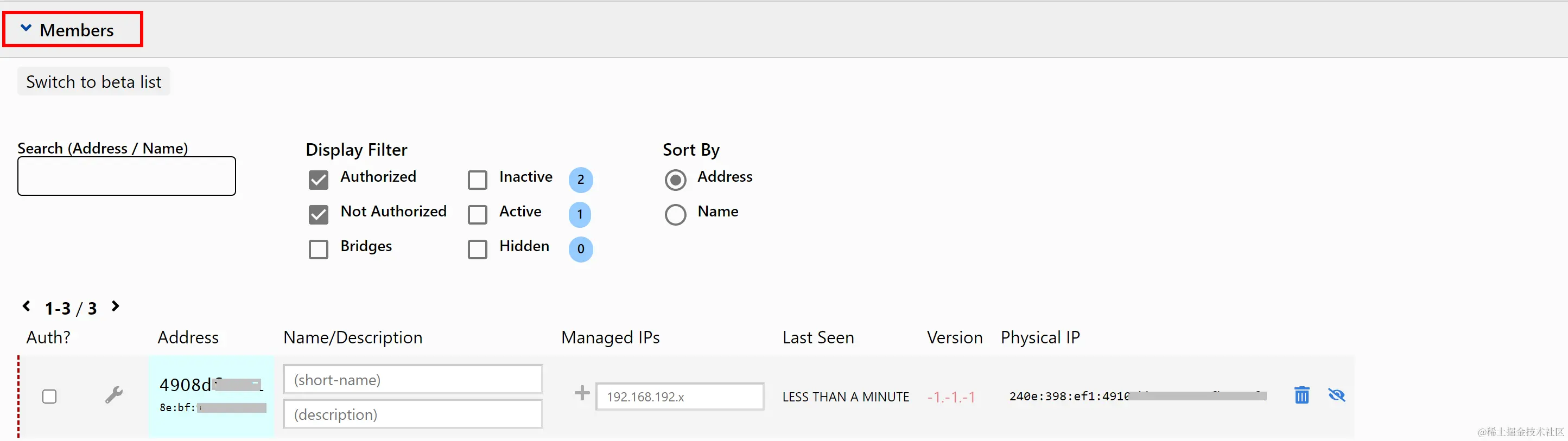Viewport: 1568px width, 441px height.
Task: Enable the Bridges filter checkbox
Action: [319, 249]
